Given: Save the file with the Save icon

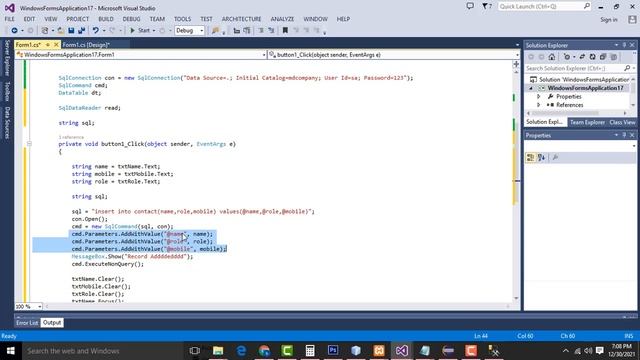Looking at the screenshot, I should (x=71, y=31).
